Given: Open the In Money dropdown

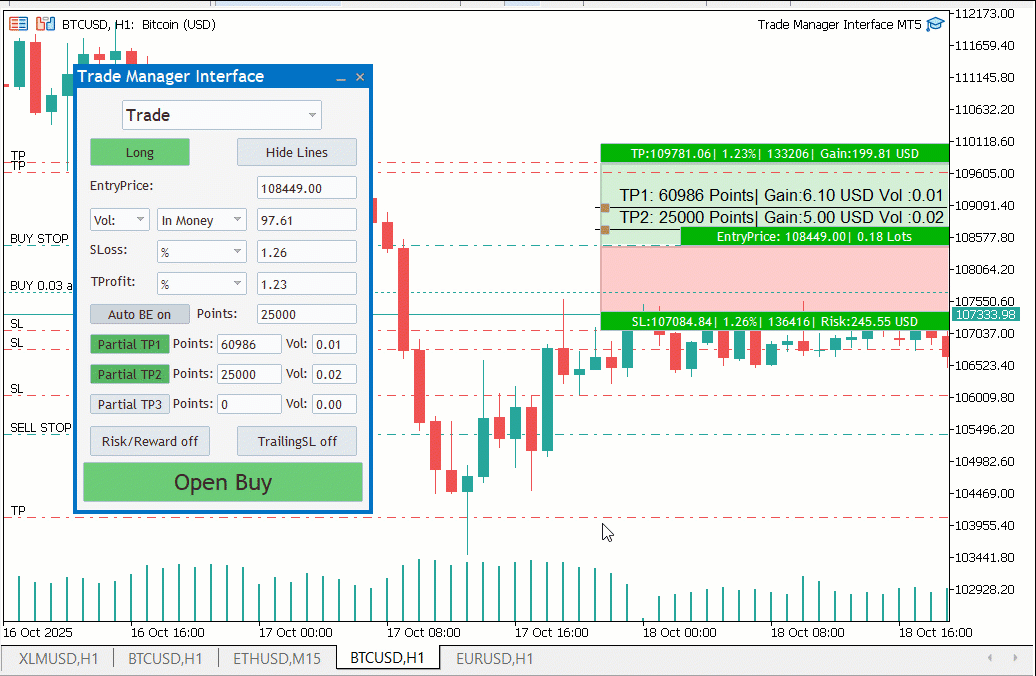Looking at the screenshot, I should pos(201,219).
